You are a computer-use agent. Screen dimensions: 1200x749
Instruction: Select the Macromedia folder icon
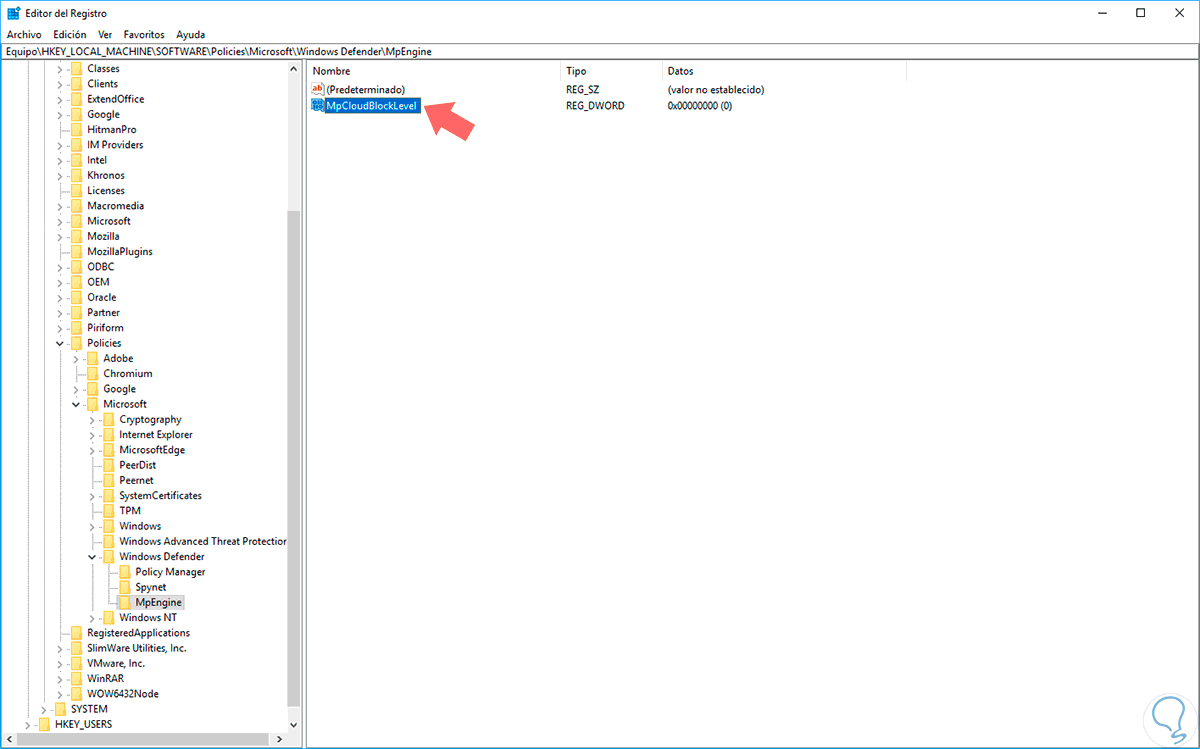coord(77,206)
